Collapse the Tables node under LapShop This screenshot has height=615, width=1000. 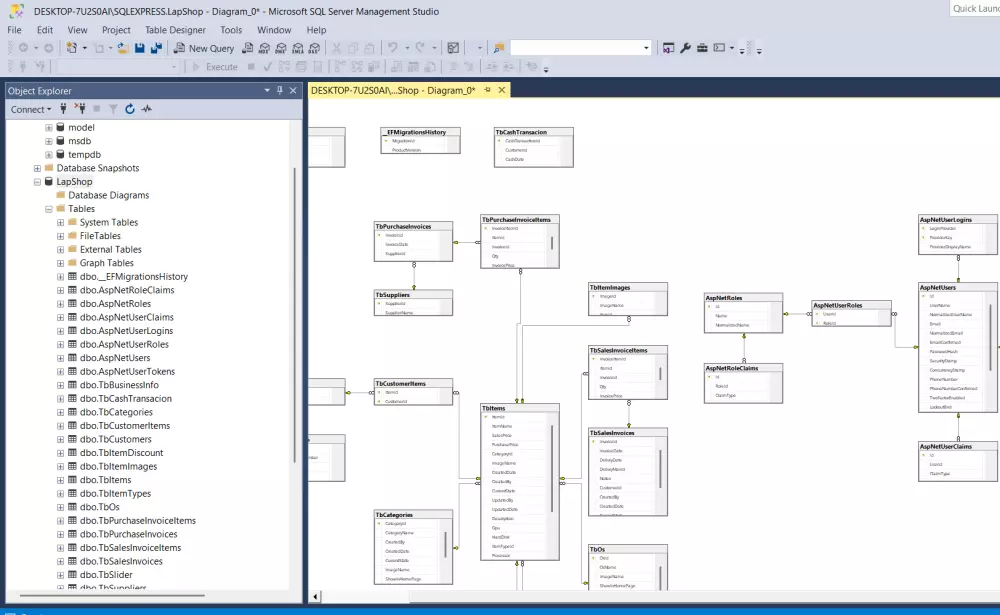pyautogui.click(x=48, y=208)
